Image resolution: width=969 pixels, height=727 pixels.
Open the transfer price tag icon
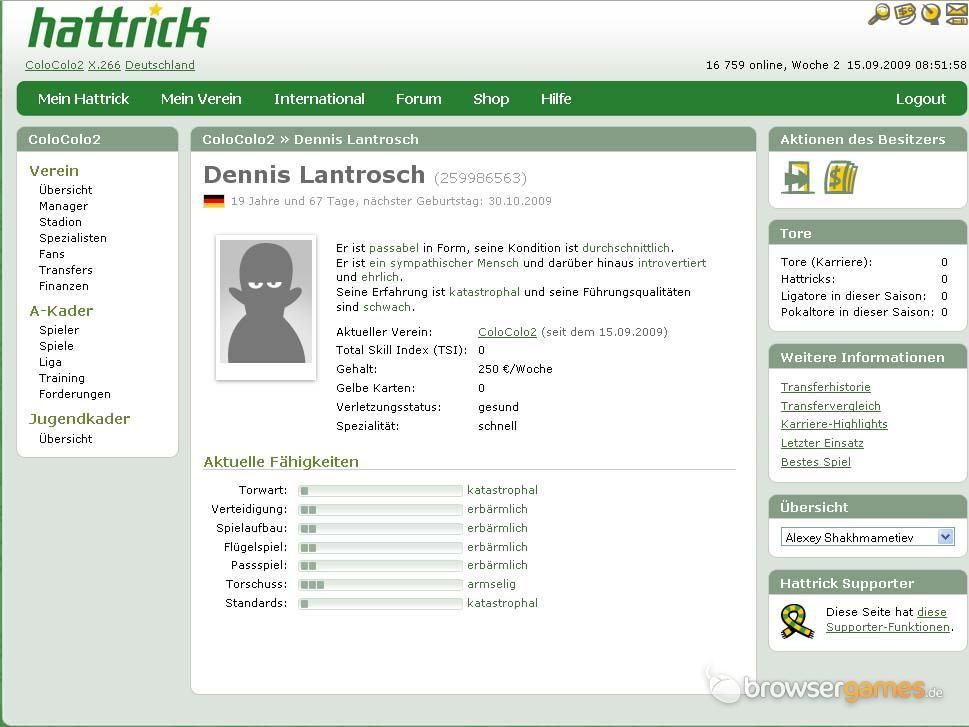[905, 14]
